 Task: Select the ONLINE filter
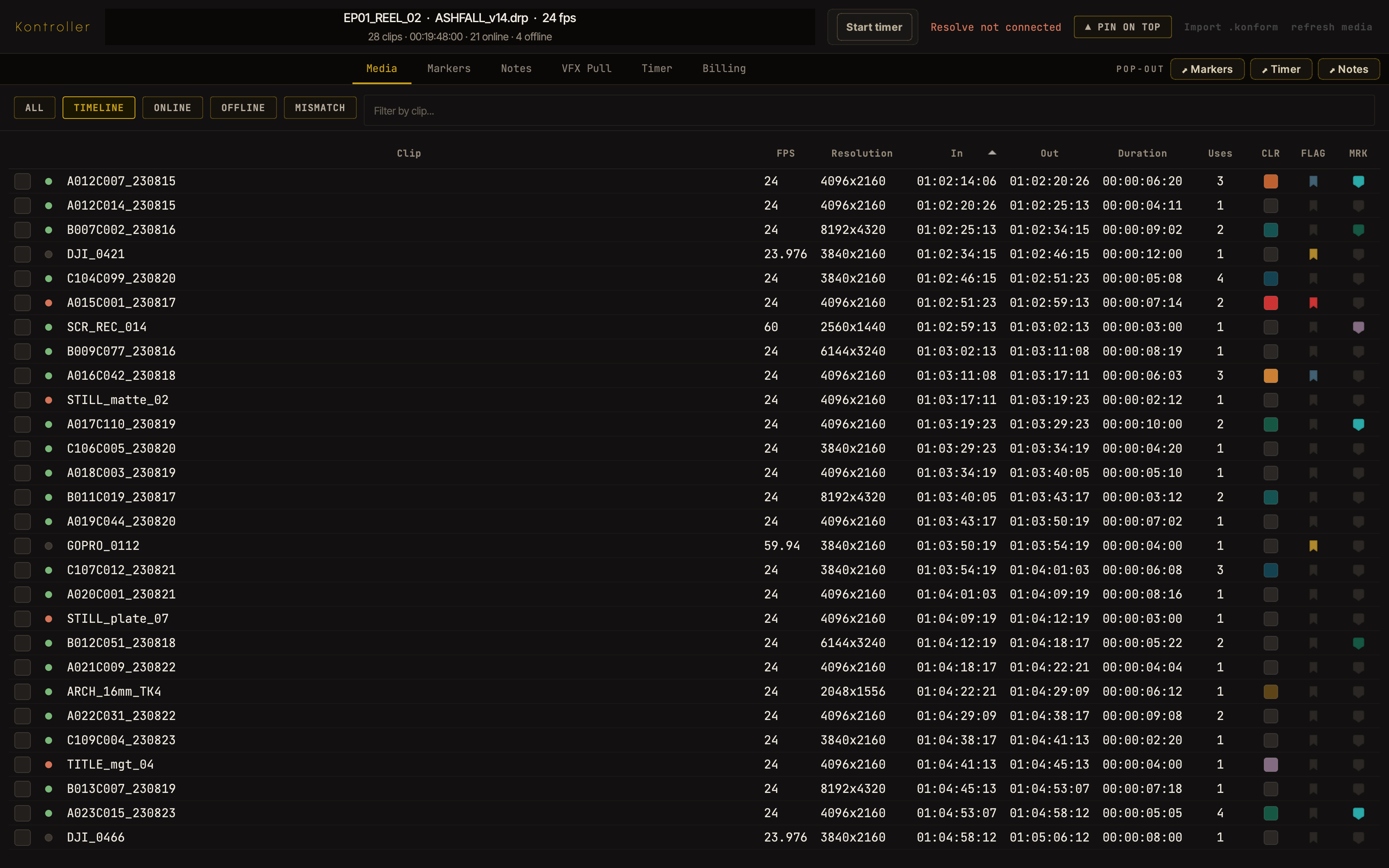(172, 108)
